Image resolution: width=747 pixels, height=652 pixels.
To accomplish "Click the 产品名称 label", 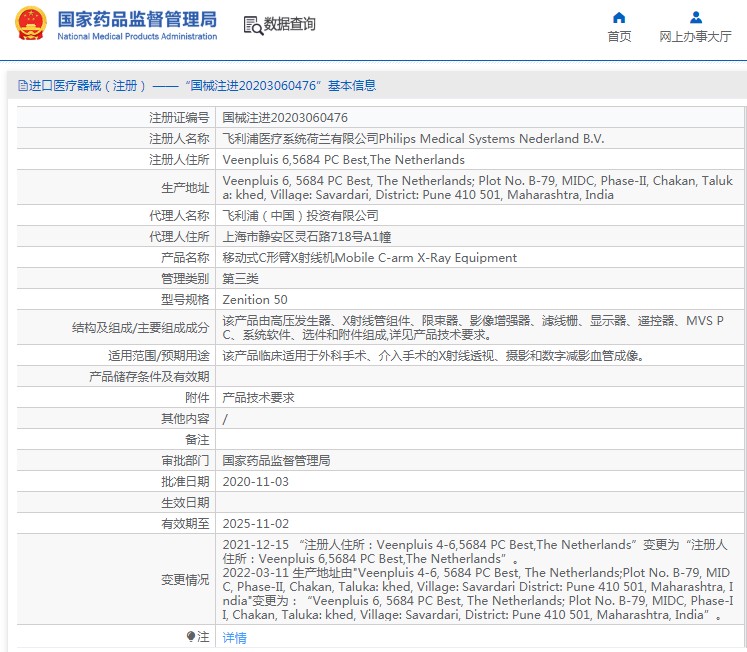I will 185,258.
